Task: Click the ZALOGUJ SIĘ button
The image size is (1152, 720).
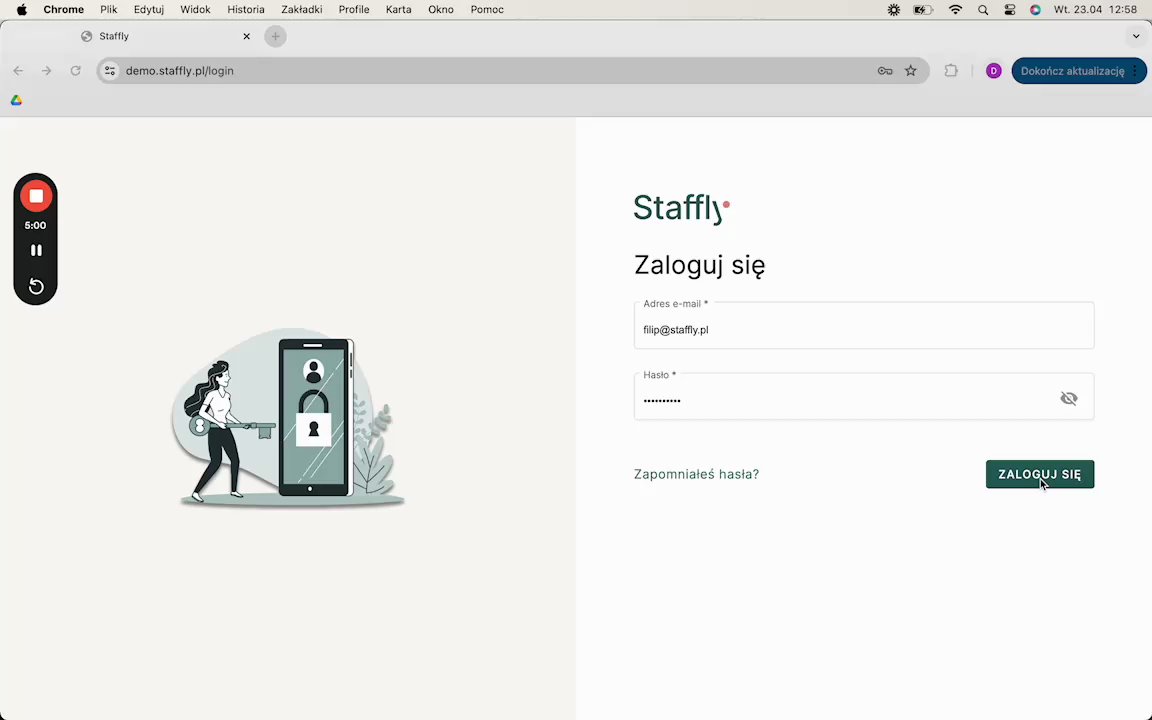Action: tap(1040, 475)
